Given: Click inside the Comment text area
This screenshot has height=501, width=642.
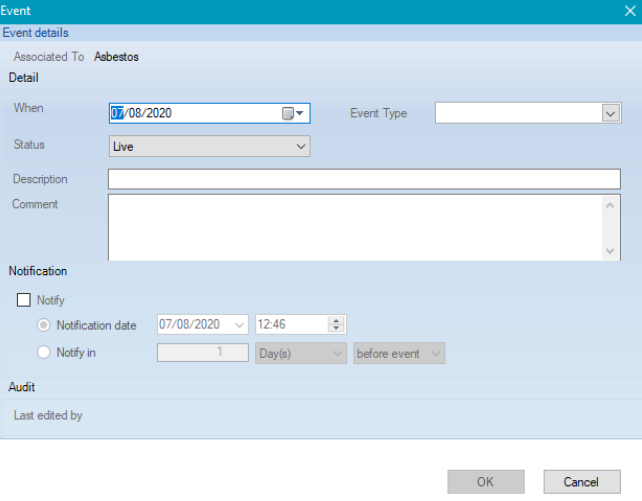Looking at the screenshot, I should pyautogui.click(x=355, y=227).
